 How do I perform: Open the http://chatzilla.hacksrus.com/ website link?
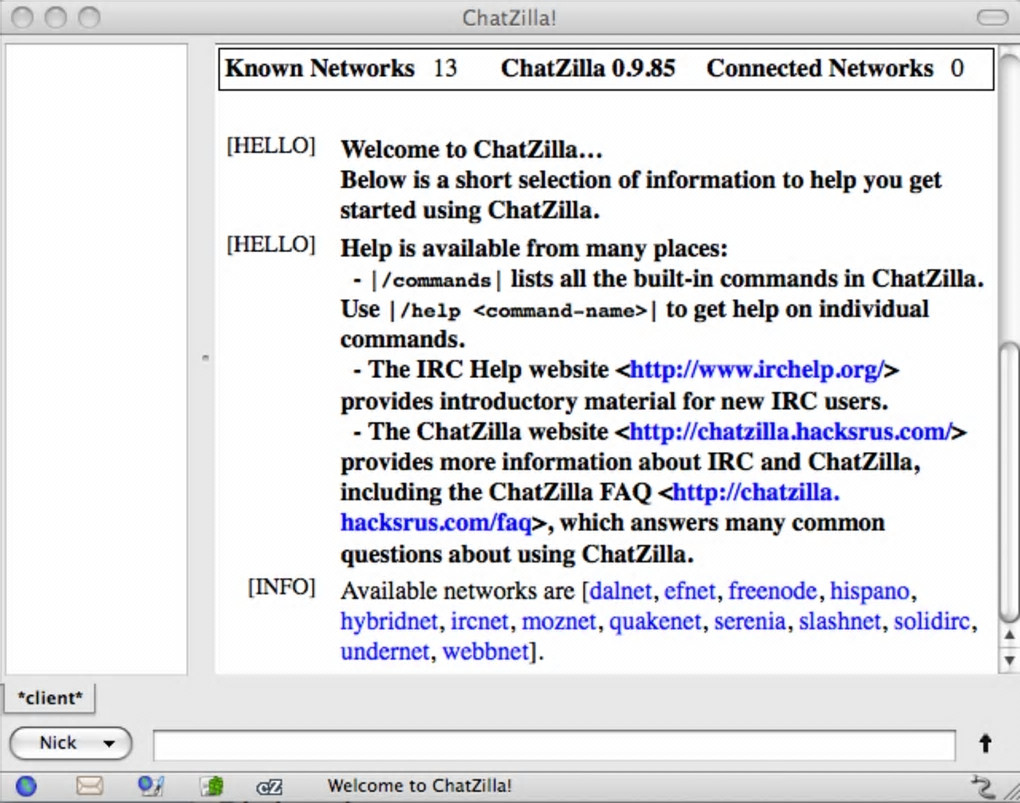pyautogui.click(x=790, y=431)
